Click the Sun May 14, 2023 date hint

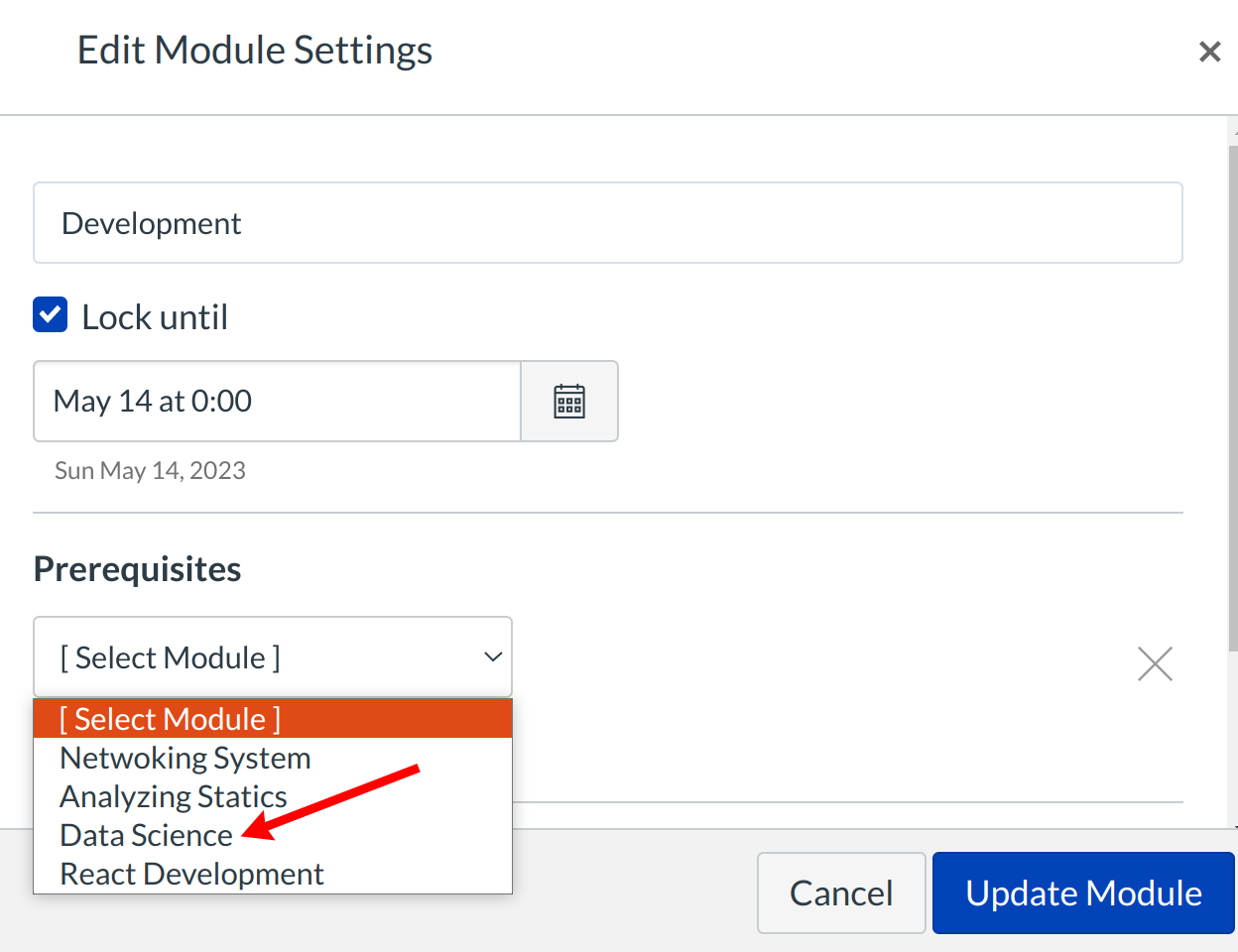[x=150, y=471]
